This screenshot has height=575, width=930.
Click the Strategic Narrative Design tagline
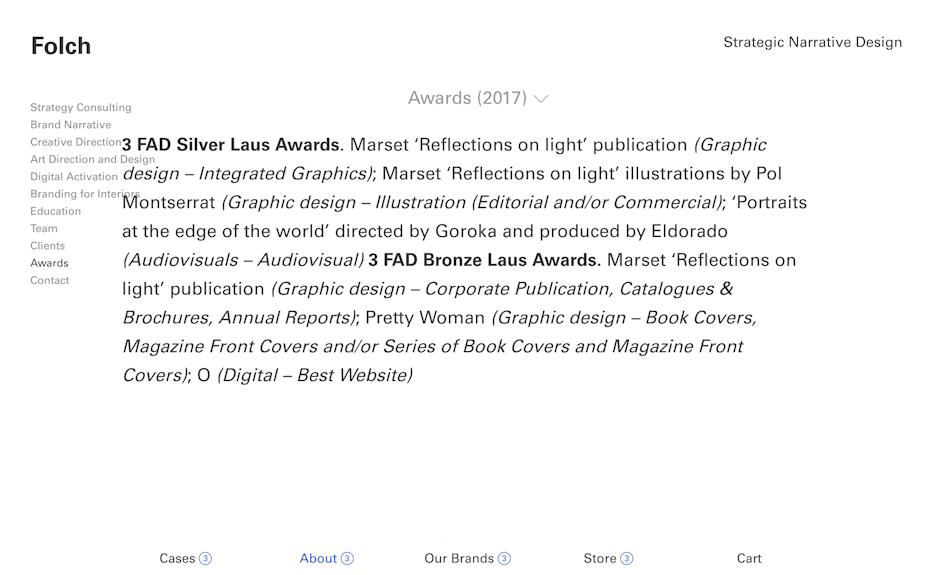pyautogui.click(x=812, y=42)
